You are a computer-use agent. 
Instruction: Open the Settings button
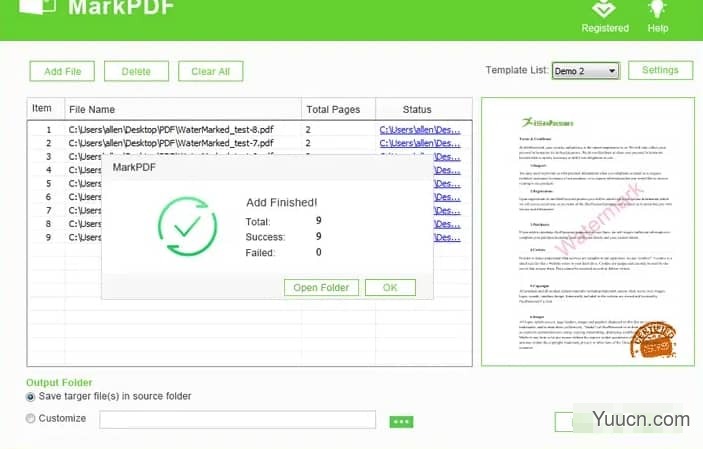[660, 70]
